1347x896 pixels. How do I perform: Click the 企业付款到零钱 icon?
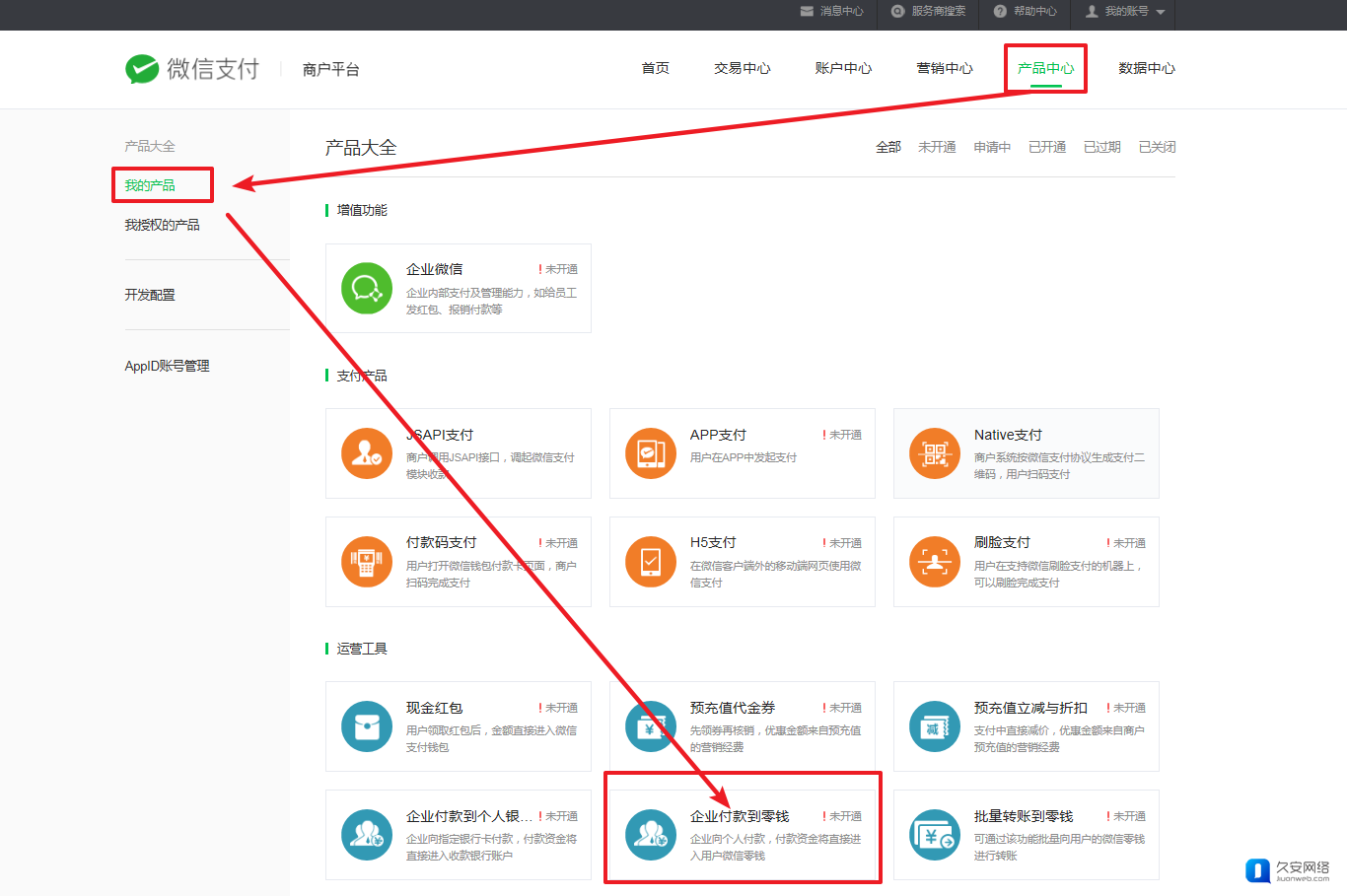651,835
